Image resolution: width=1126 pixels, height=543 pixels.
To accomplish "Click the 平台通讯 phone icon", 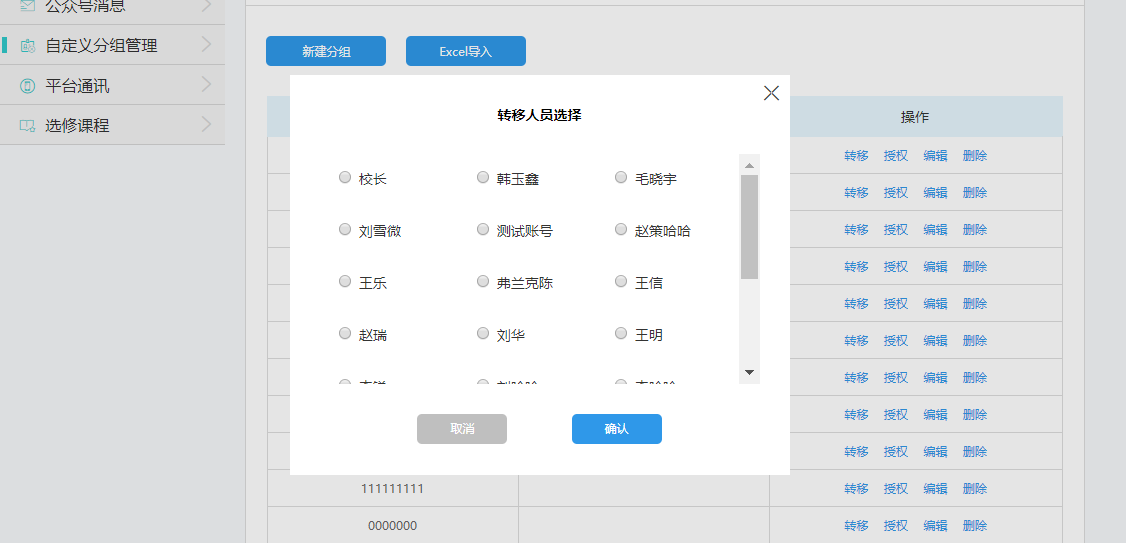I will click(27, 86).
